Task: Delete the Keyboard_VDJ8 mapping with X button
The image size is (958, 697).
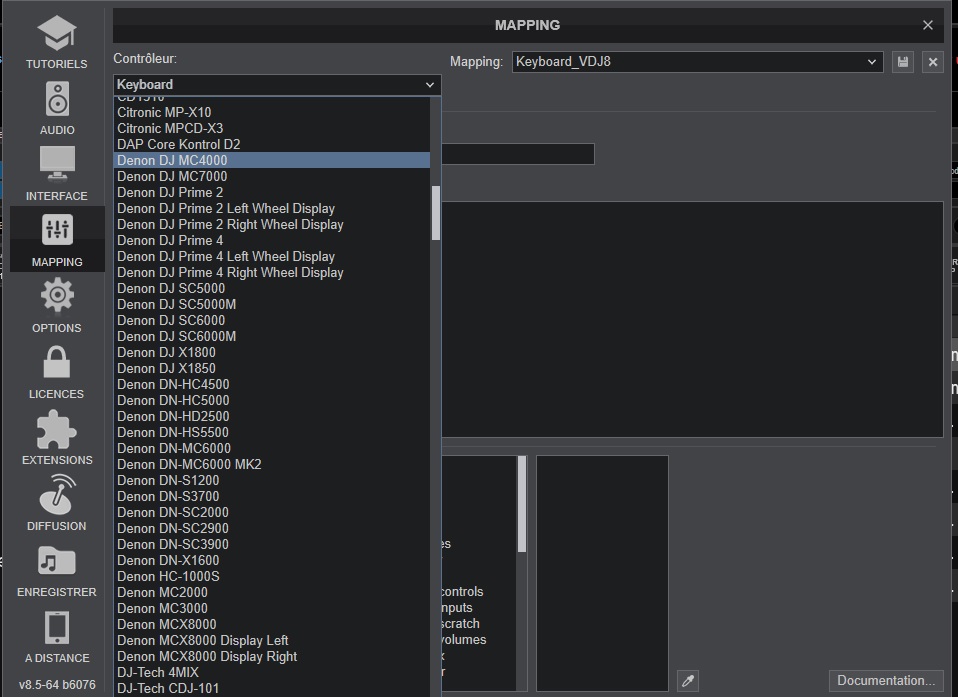Action: click(932, 62)
